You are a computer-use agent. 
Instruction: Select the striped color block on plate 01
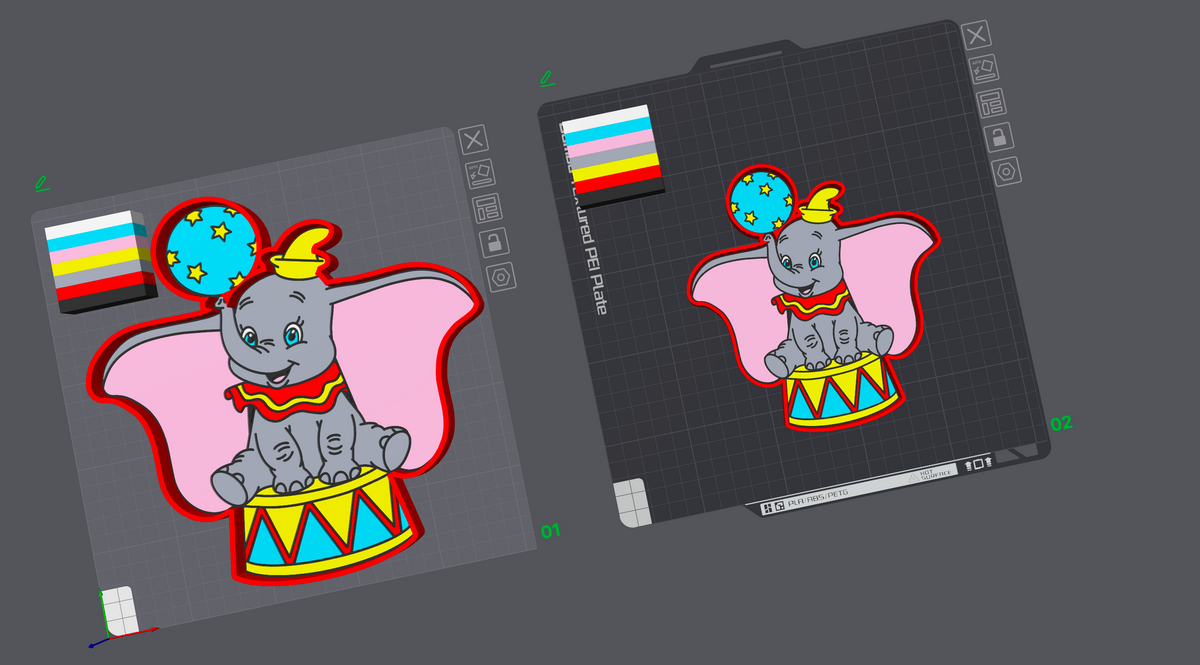[x=100, y=260]
